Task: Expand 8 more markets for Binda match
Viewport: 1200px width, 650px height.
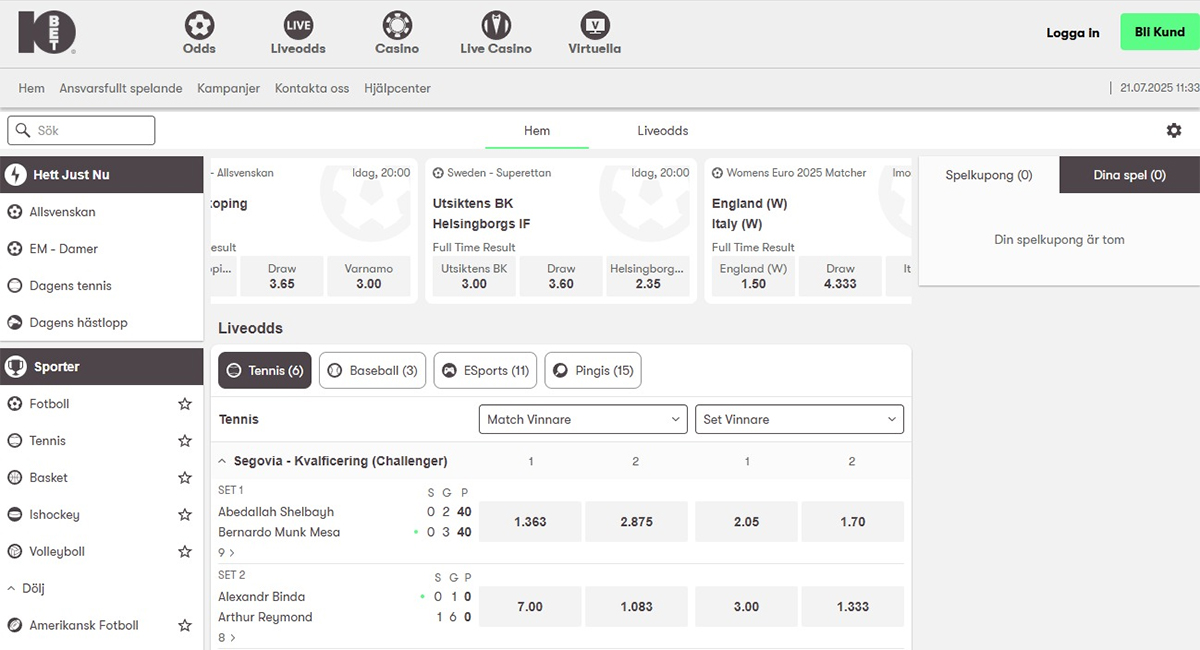Action: point(226,637)
